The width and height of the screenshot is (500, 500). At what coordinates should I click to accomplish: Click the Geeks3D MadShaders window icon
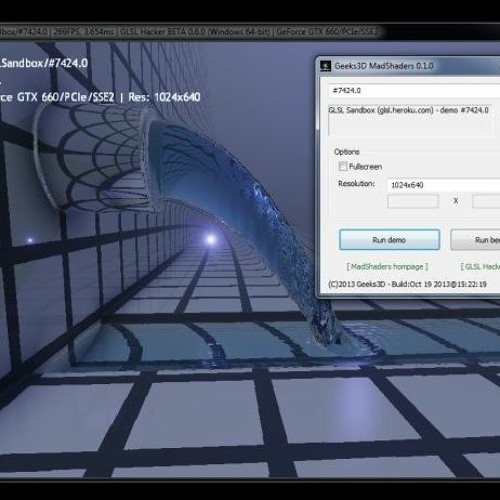point(325,66)
